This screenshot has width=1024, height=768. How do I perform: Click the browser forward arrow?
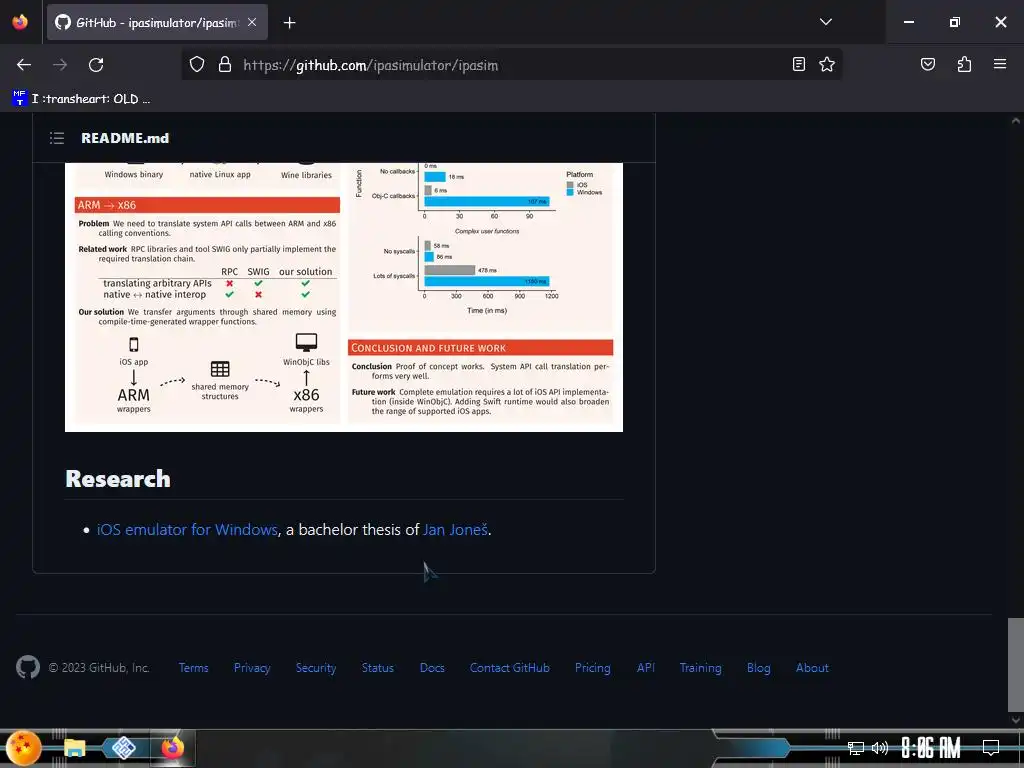point(60,65)
